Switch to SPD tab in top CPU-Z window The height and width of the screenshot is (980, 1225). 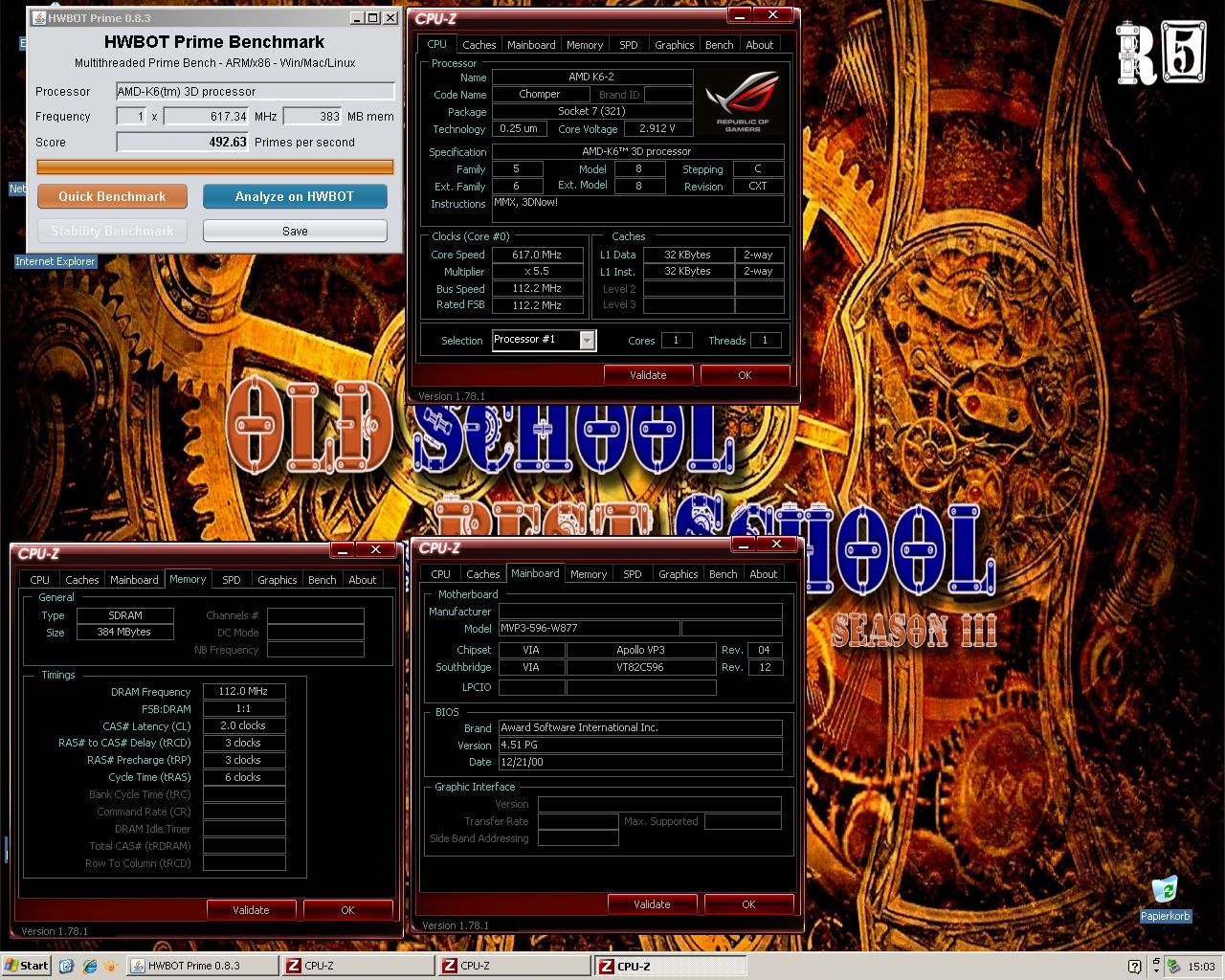pos(629,45)
